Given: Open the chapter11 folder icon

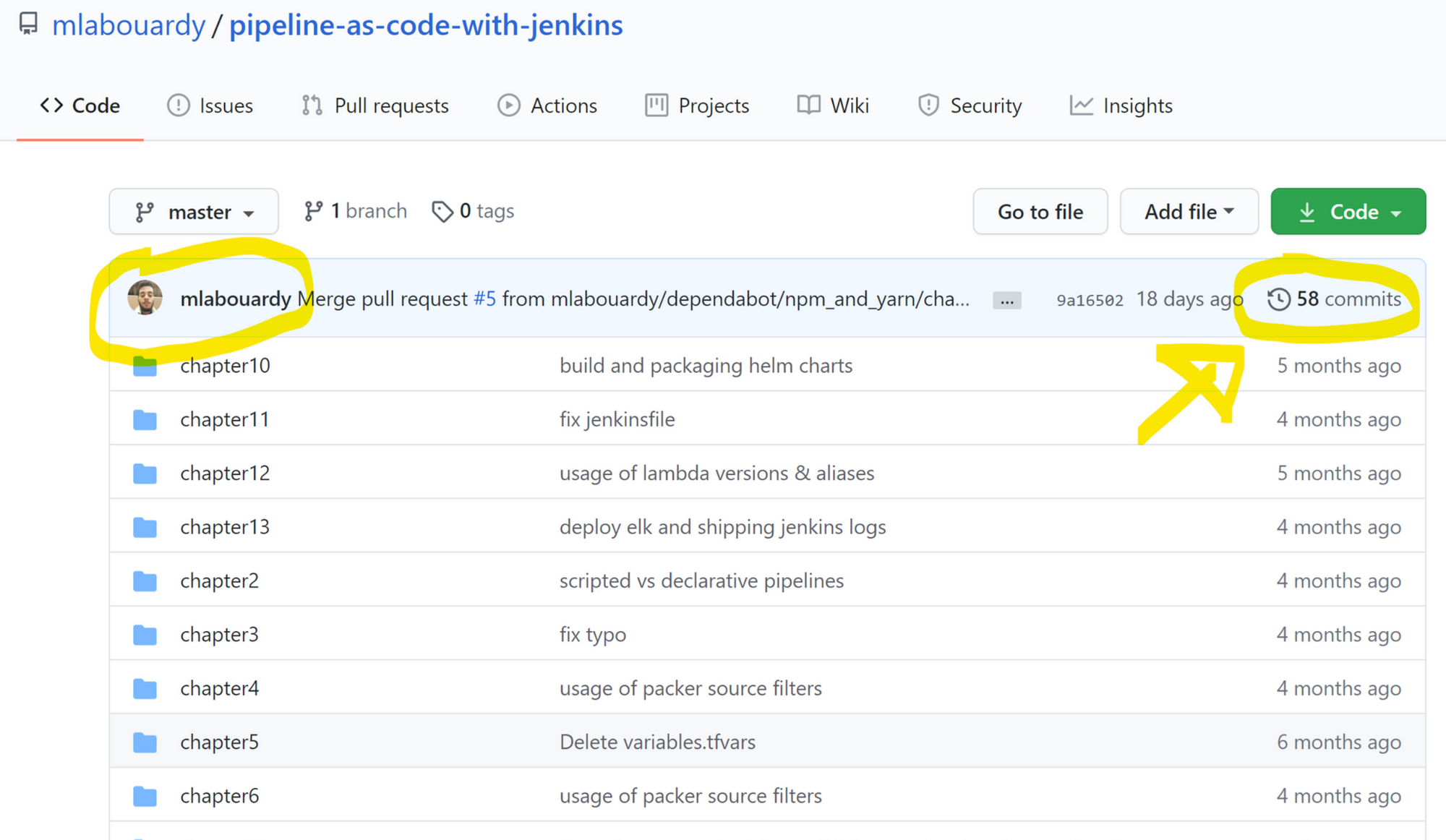Looking at the screenshot, I should coord(145,419).
